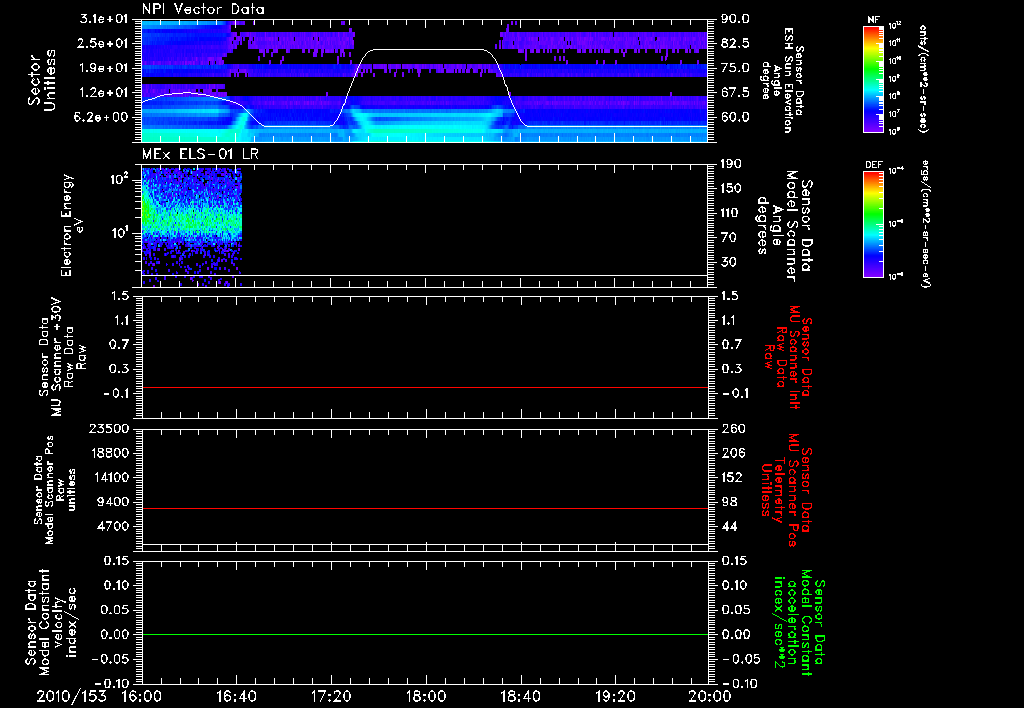Viewport: 1024px width, 708px height.
Task: Click the DEF color scale bar
Action: coord(874,224)
